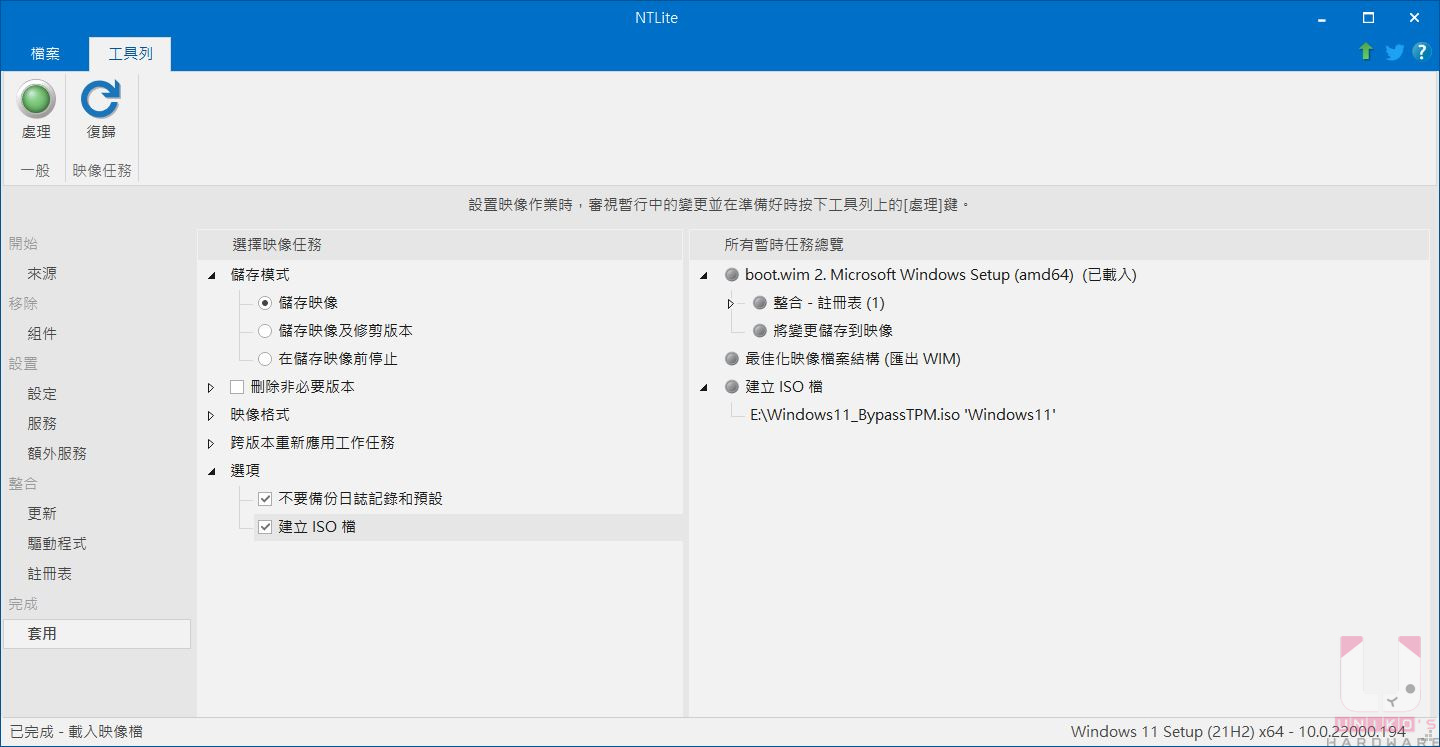
Task: Open the Twitter bird icon
Action: (1394, 52)
